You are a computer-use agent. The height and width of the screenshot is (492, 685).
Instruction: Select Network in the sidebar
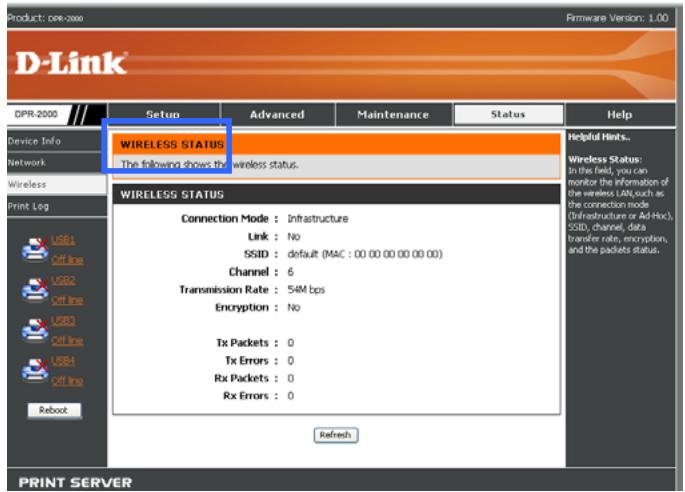[x=57, y=163]
